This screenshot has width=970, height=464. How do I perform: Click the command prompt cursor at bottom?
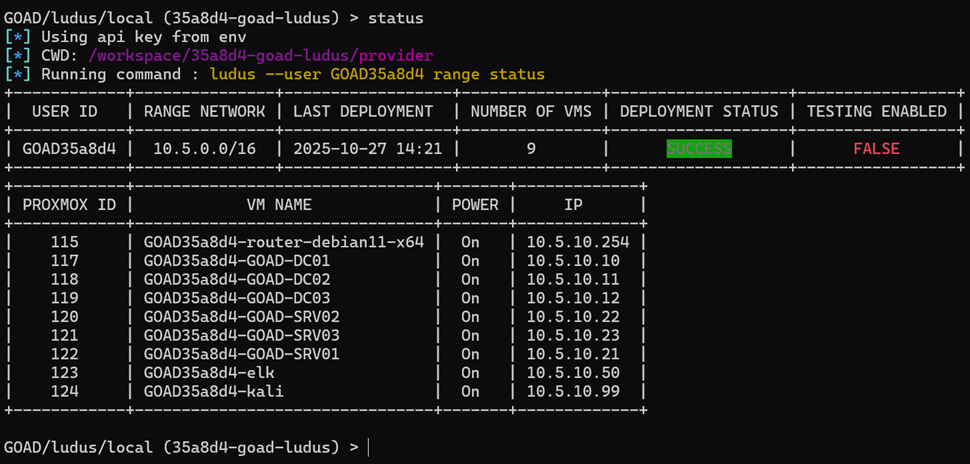point(369,445)
